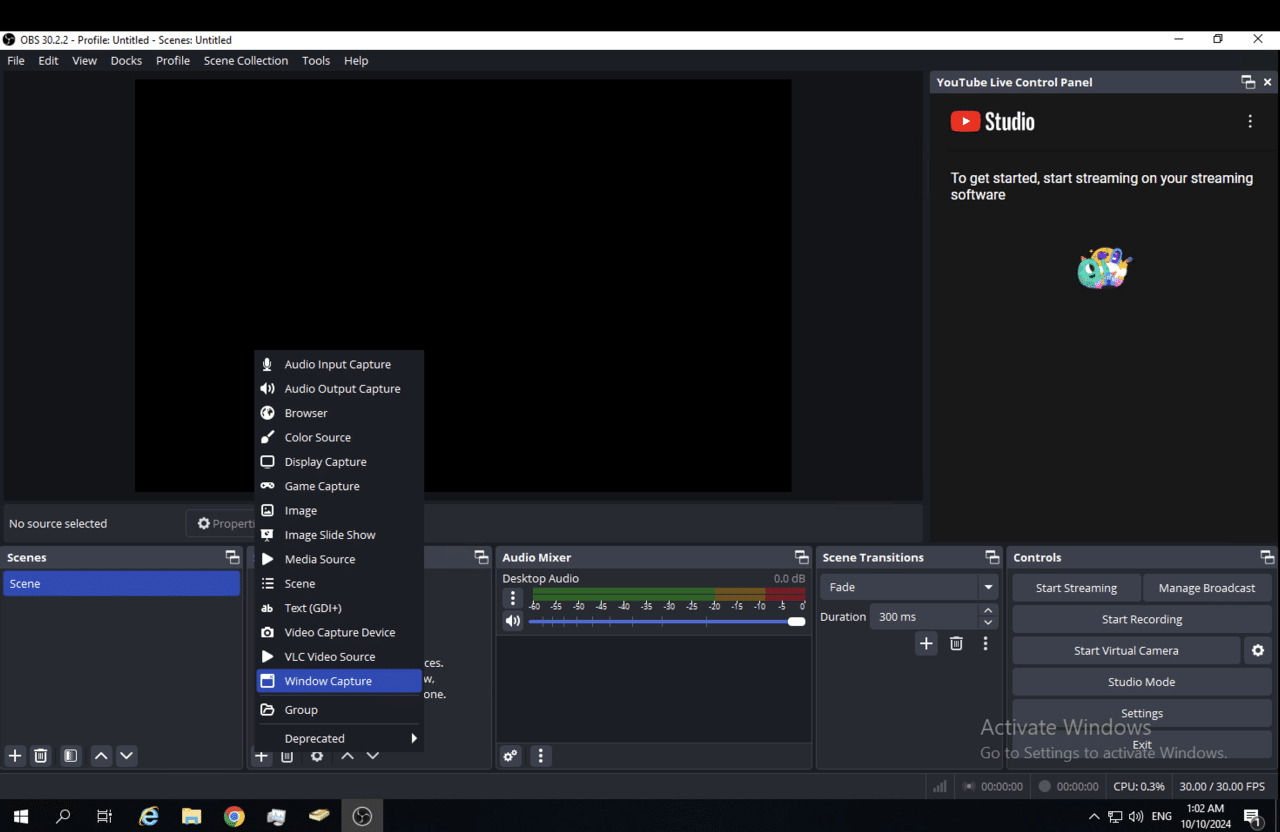Open advanced audio properties gear in Audio Mixer
The height and width of the screenshot is (832, 1280).
(x=510, y=756)
